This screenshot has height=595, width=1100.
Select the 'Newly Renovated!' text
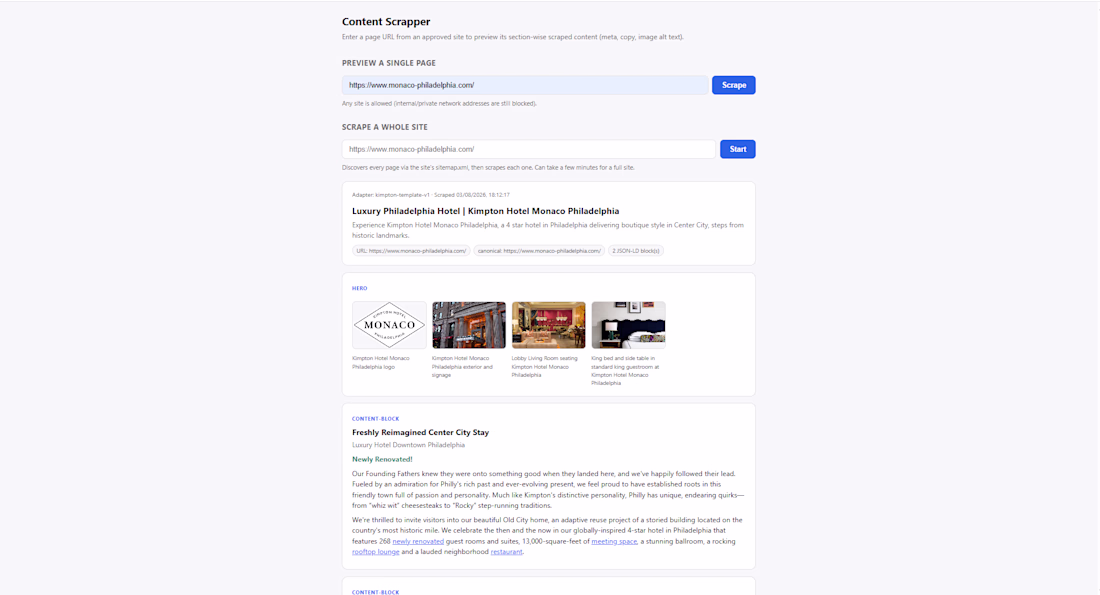(382, 459)
